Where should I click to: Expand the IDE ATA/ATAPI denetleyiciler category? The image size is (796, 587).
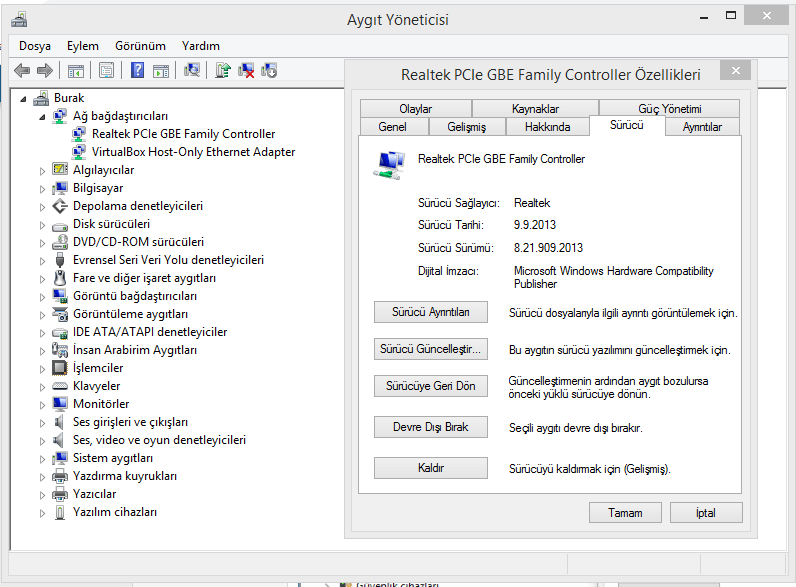42,333
